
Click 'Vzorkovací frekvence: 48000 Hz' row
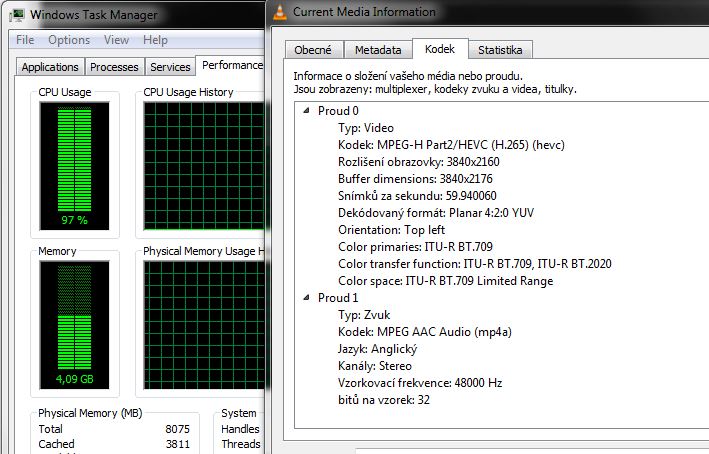point(420,383)
